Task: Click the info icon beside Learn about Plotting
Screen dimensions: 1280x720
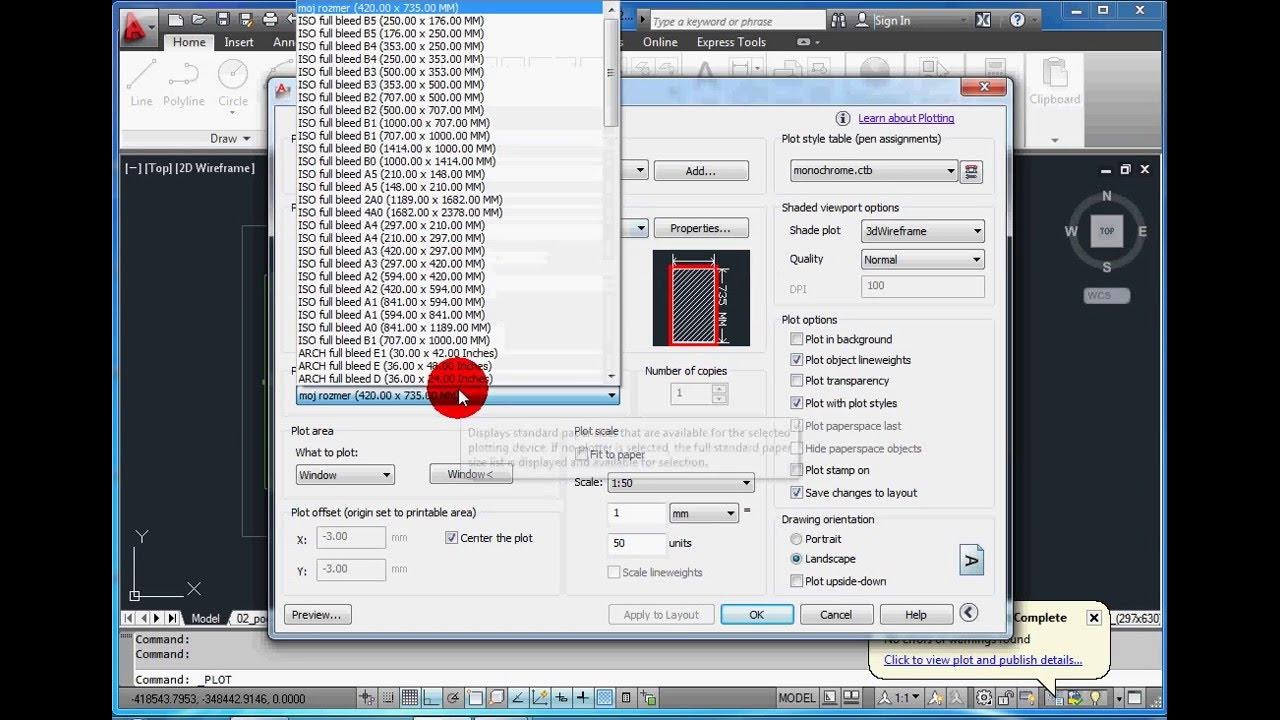Action: point(843,118)
